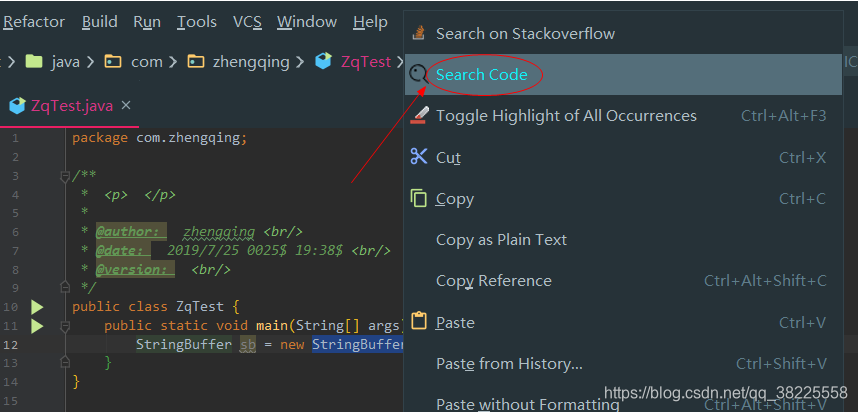
Task: Click the clipboard Paste icon
Action: pyautogui.click(x=419, y=321)
